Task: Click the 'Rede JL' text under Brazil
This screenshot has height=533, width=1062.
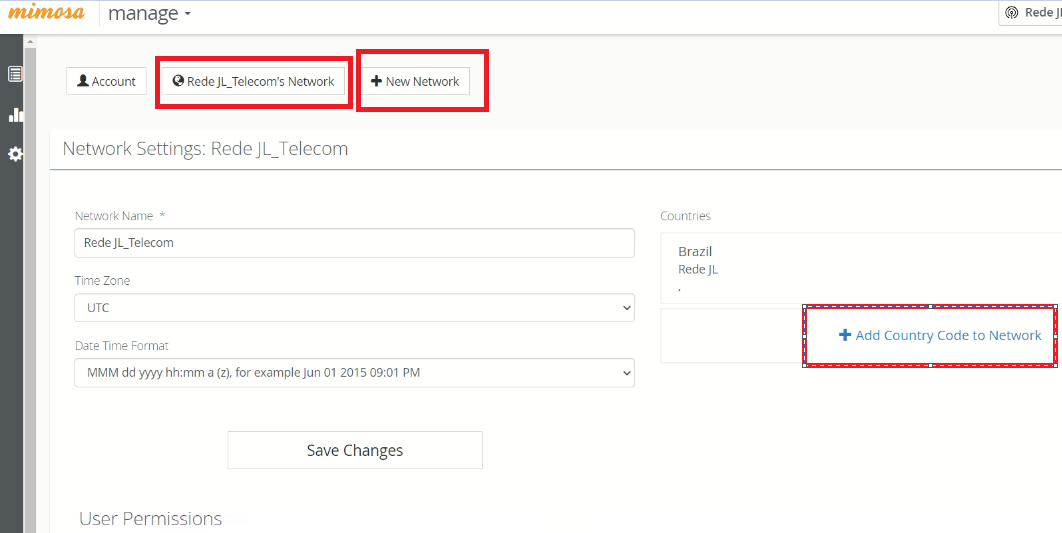Action: tap(698, 269)
